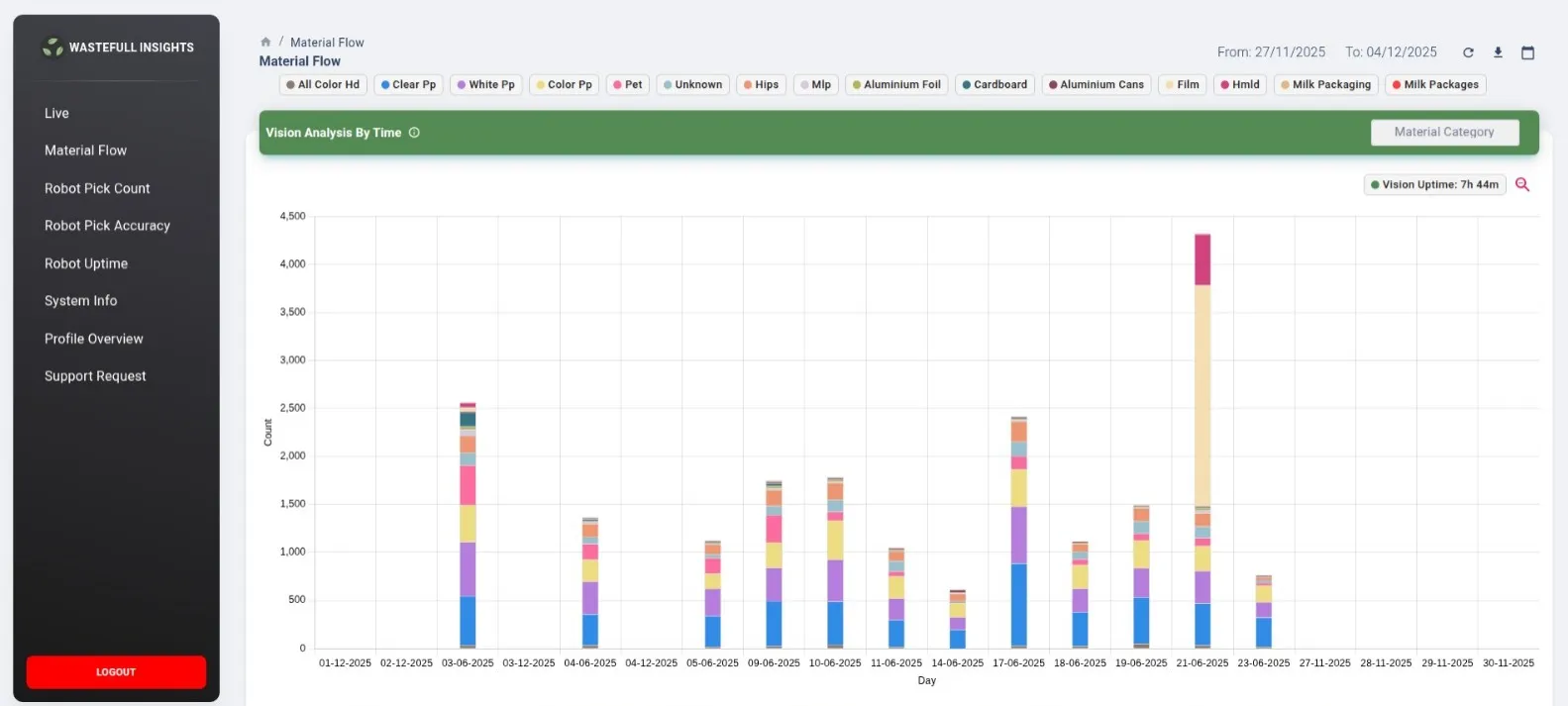The height and width of the screenshot is (706, 1568).
Task: Click the refresh data icon
Action: pyautogui.click(x=1468, y=52)
